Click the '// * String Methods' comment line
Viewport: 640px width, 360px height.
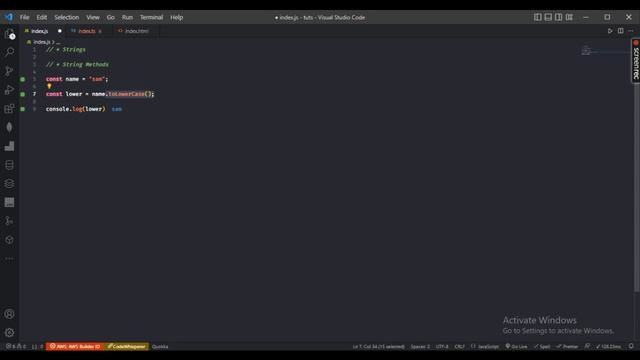[77, 64]
